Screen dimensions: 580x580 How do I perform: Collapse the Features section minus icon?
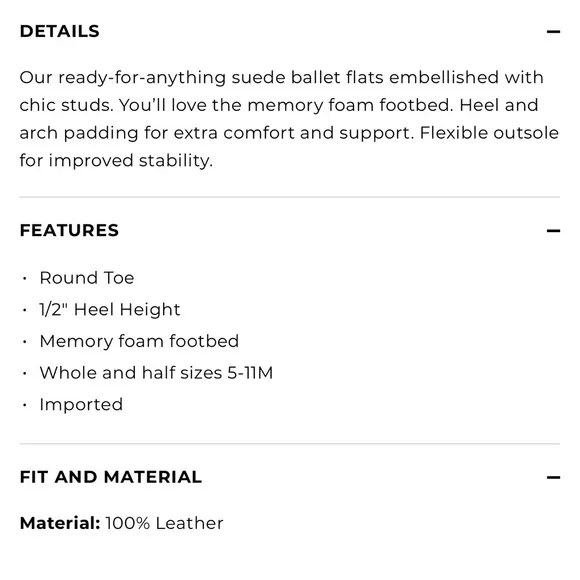point(553,231)
